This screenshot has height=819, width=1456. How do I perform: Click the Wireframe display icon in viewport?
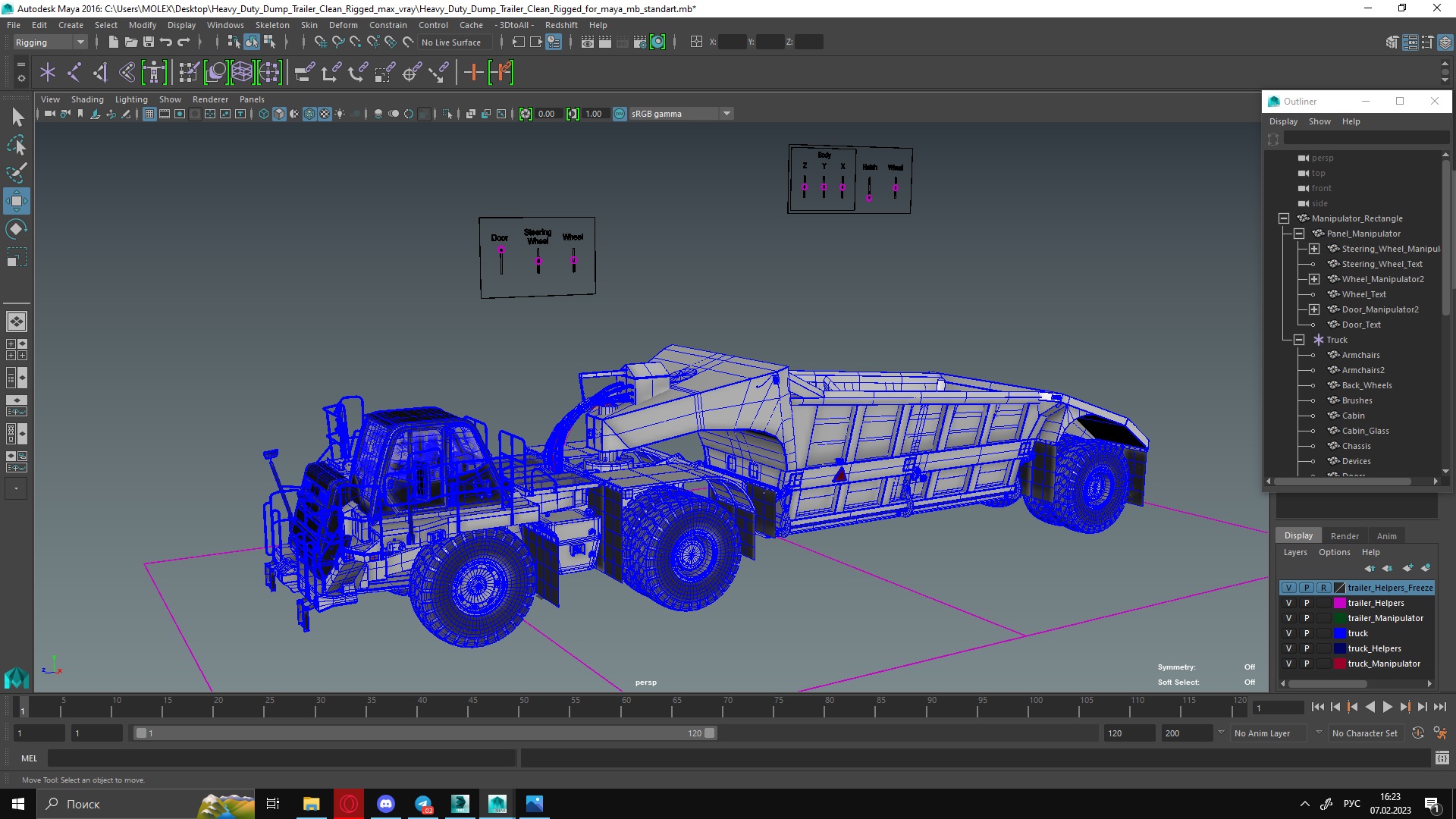[264, 114]
